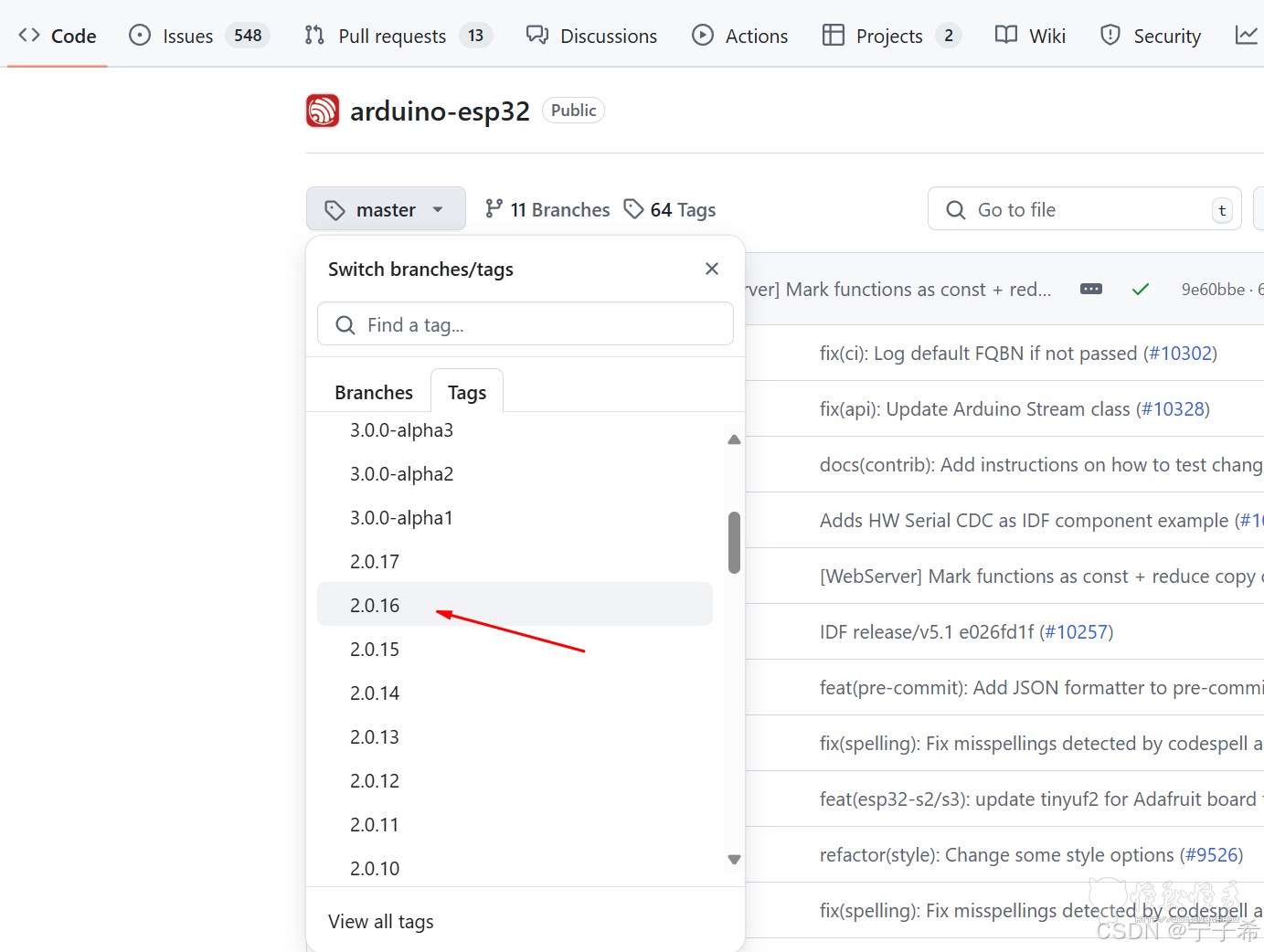The height and width of the screenshot is (952, 1264).
Task: Select tag 2.0.11
Action: (x=515, y=825)
